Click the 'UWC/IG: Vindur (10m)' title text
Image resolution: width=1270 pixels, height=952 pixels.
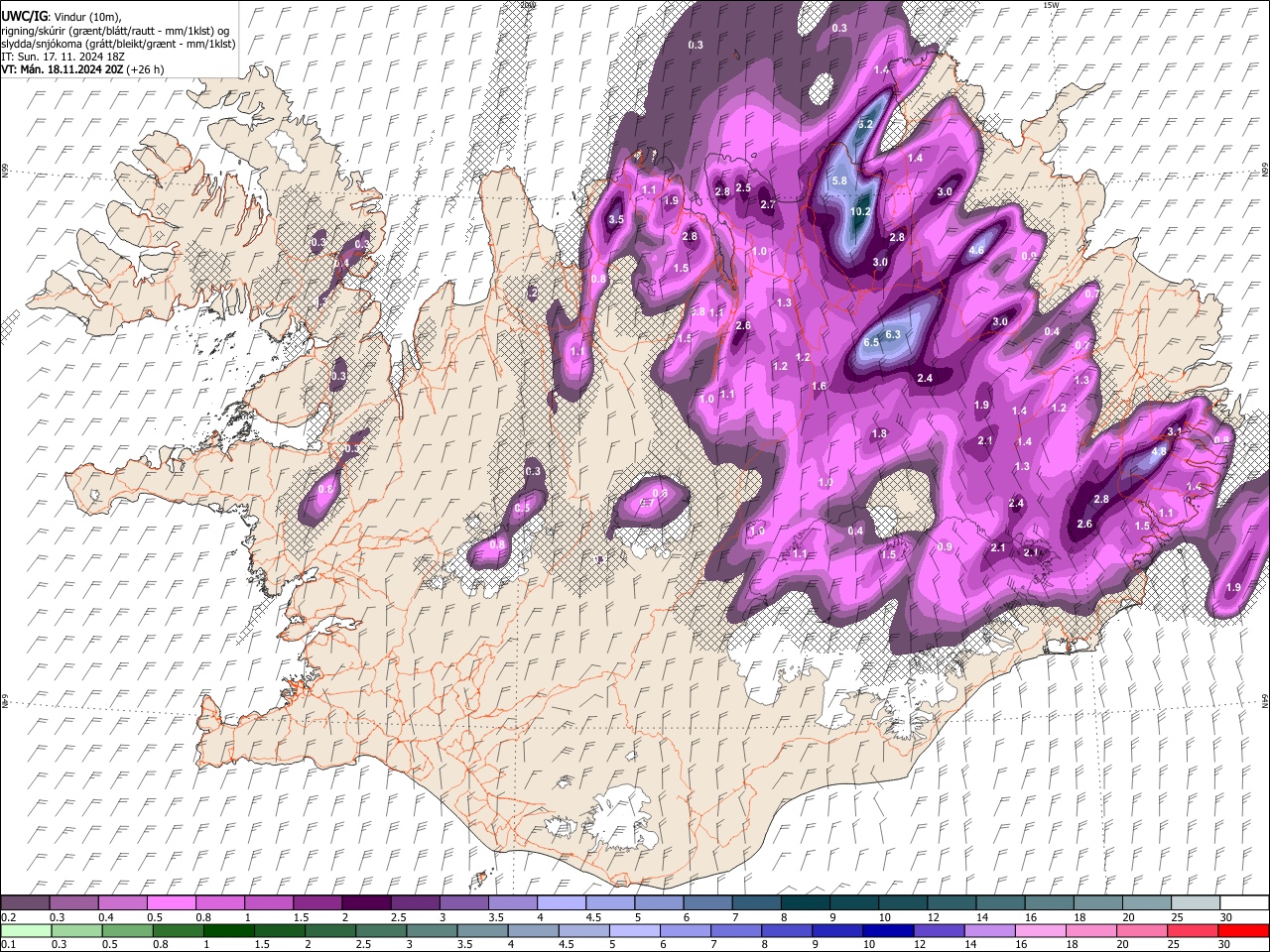(x=62, y=17)
